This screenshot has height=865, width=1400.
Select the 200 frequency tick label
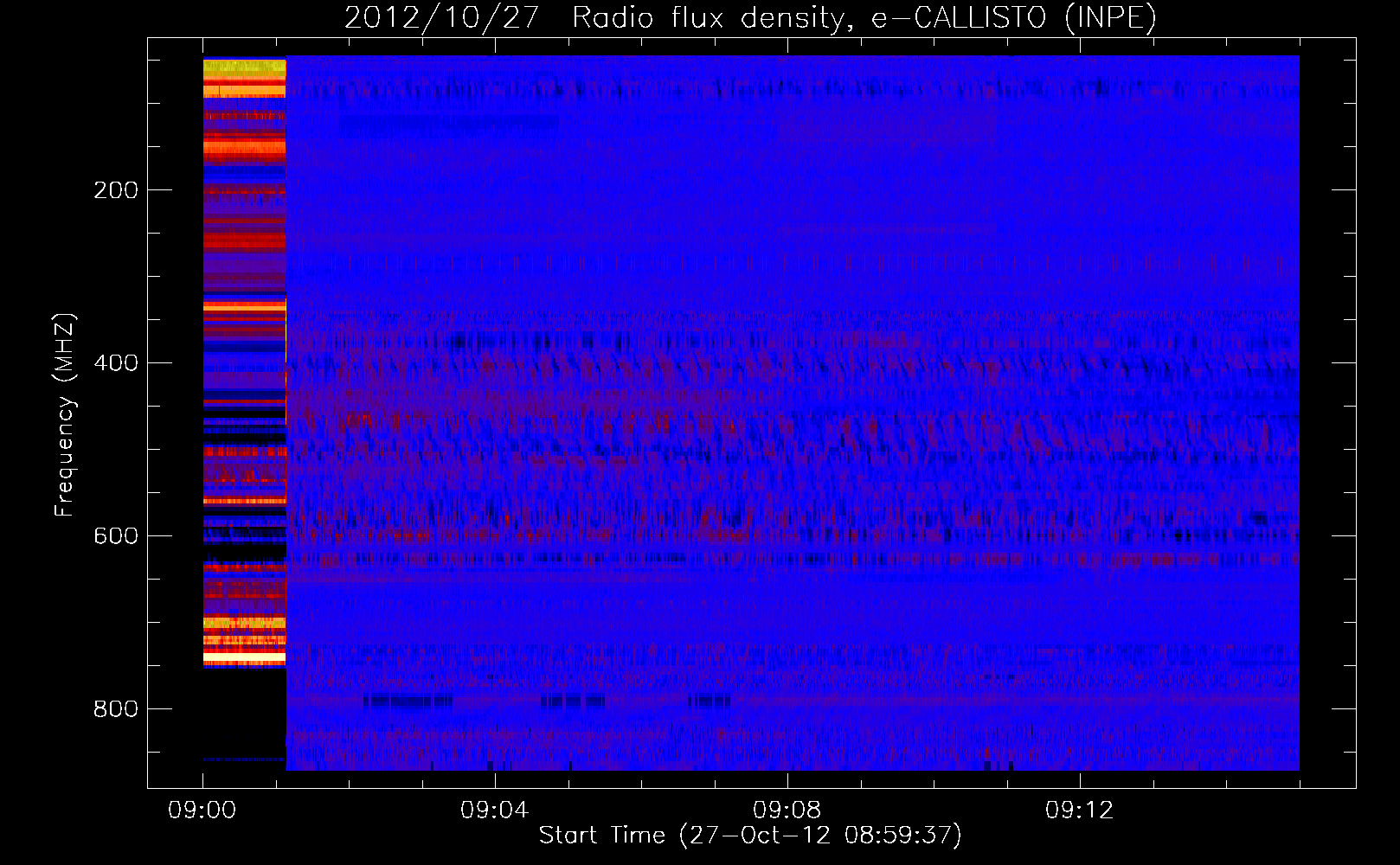[x=116, y=190]
